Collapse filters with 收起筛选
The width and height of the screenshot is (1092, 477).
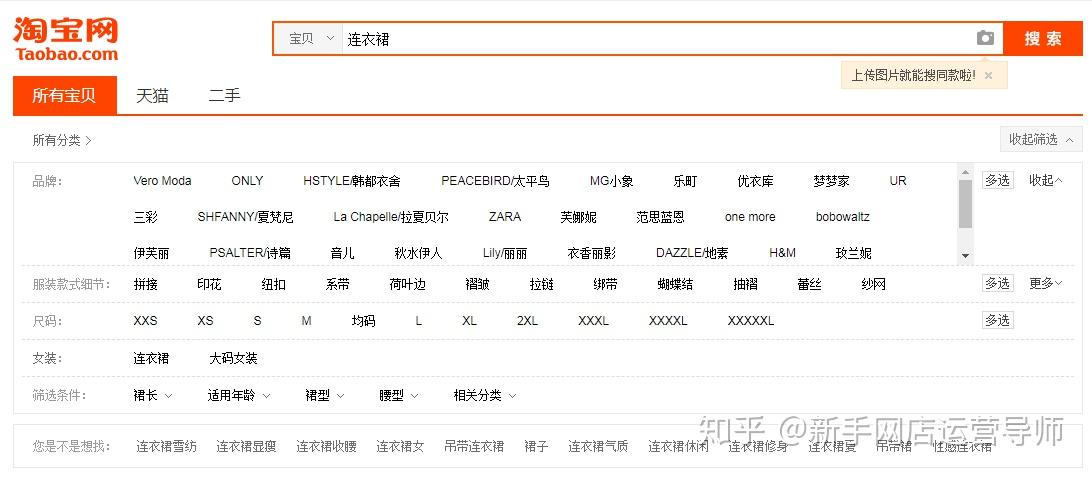point(1041,139)
